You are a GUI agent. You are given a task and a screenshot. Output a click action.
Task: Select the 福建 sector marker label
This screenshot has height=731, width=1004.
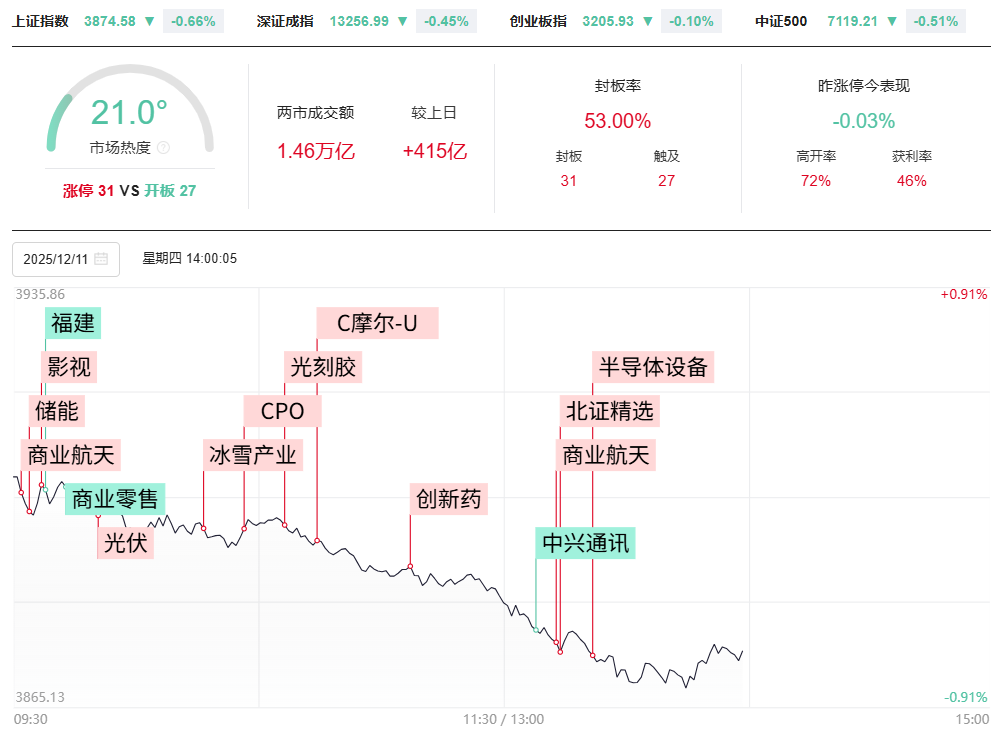pos(74,323)
